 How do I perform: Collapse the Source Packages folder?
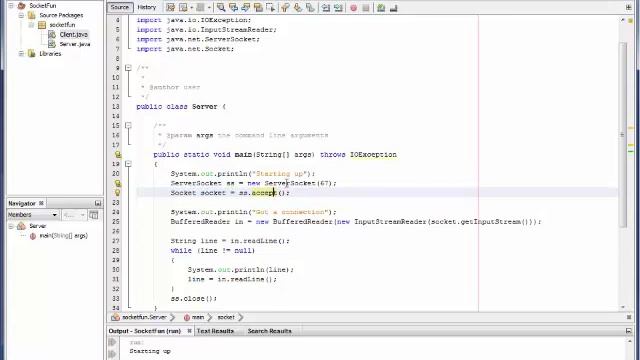[21, 15]
